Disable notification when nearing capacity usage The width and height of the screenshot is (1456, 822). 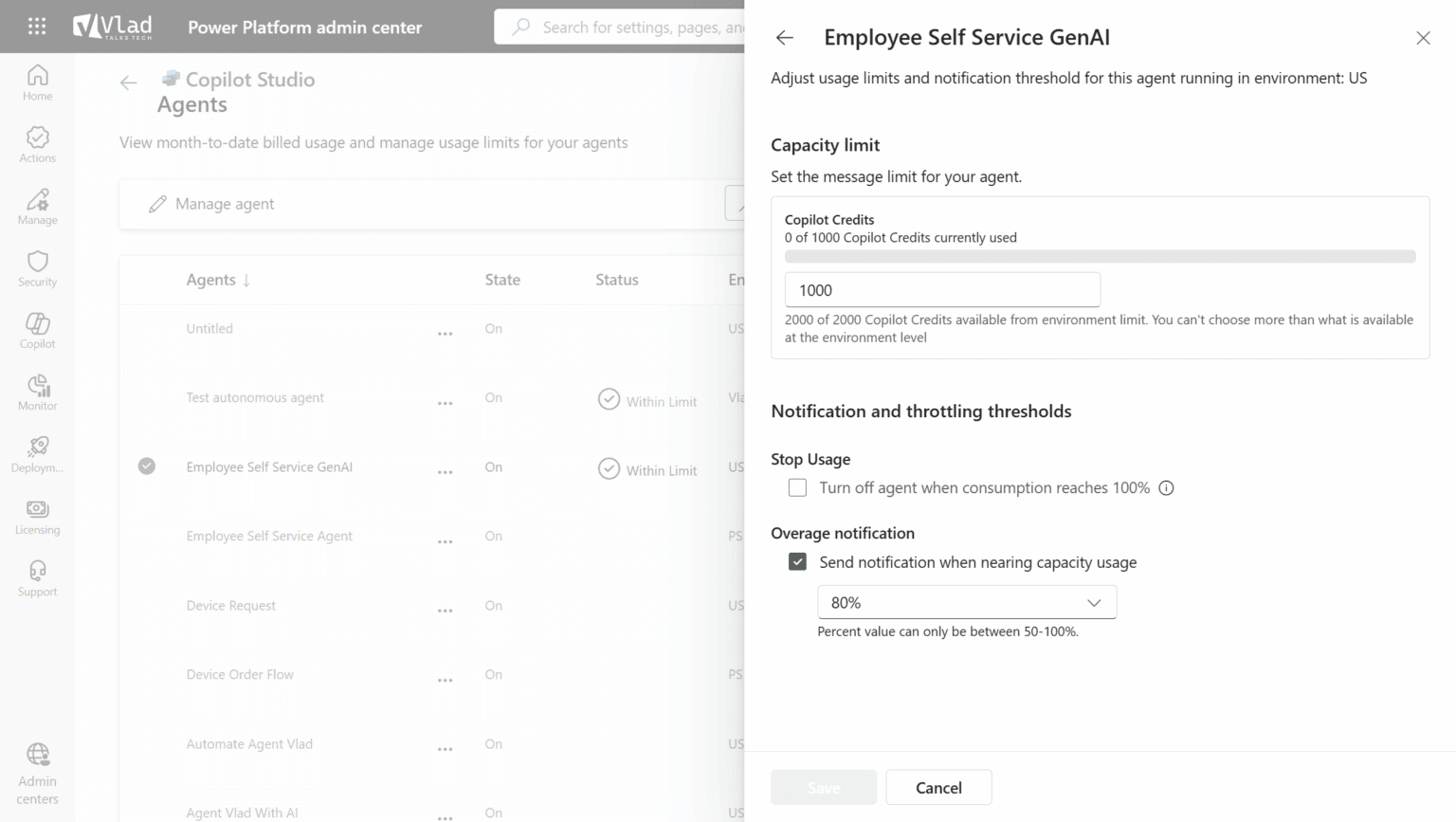(797, 561)
